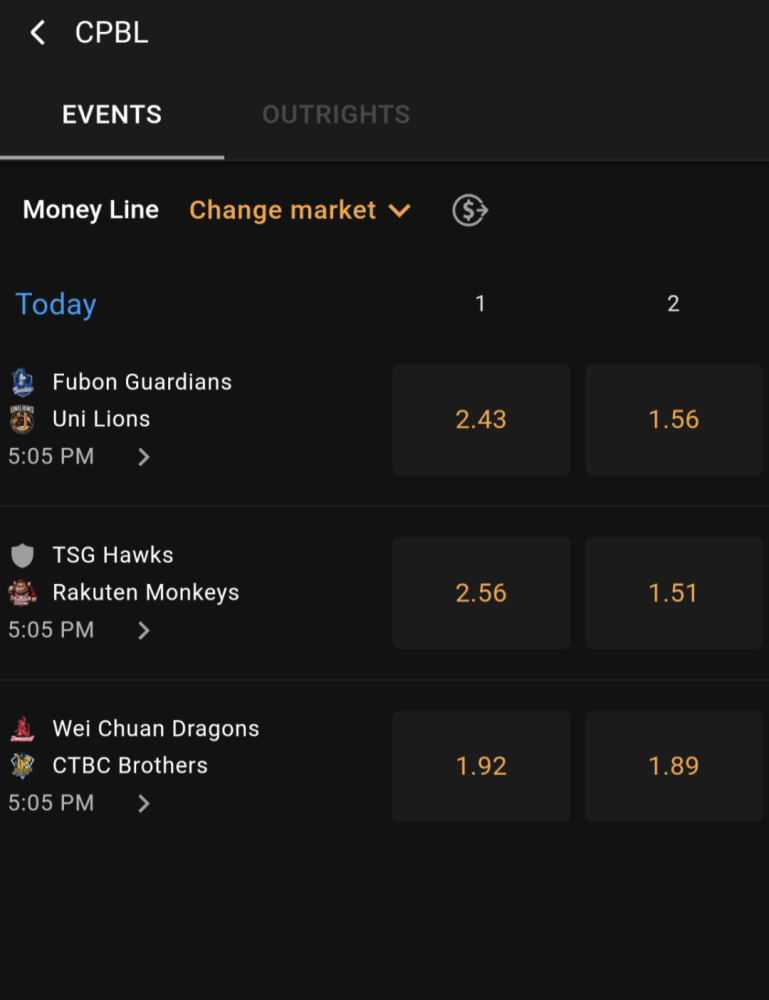Choose CTBC Brothers odds 1.89
Screen dimensions: 769x1000
pyautogui.click(x=674, y=766)
